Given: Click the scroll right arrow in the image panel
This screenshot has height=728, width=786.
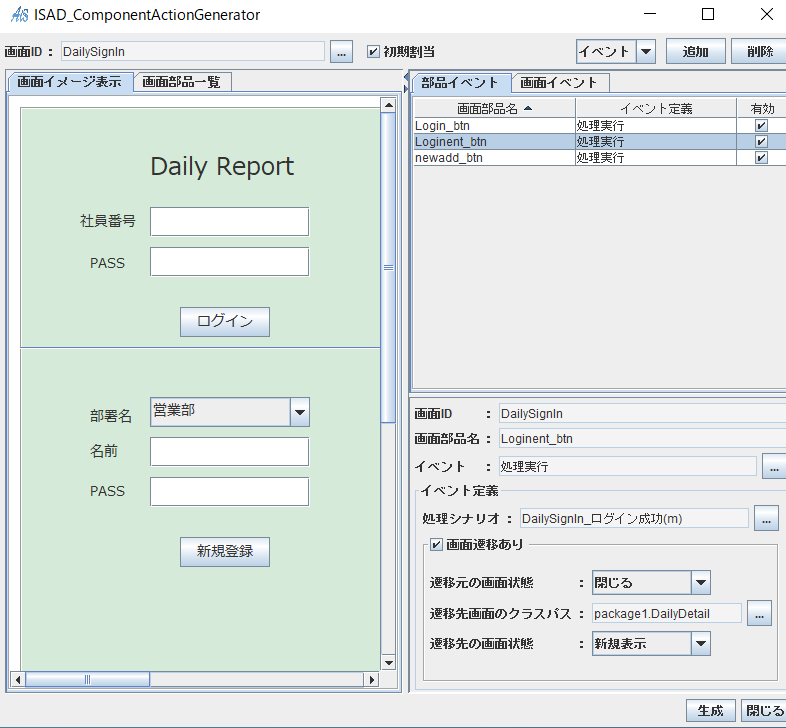Looking at the screenshot, I should 372,680.
